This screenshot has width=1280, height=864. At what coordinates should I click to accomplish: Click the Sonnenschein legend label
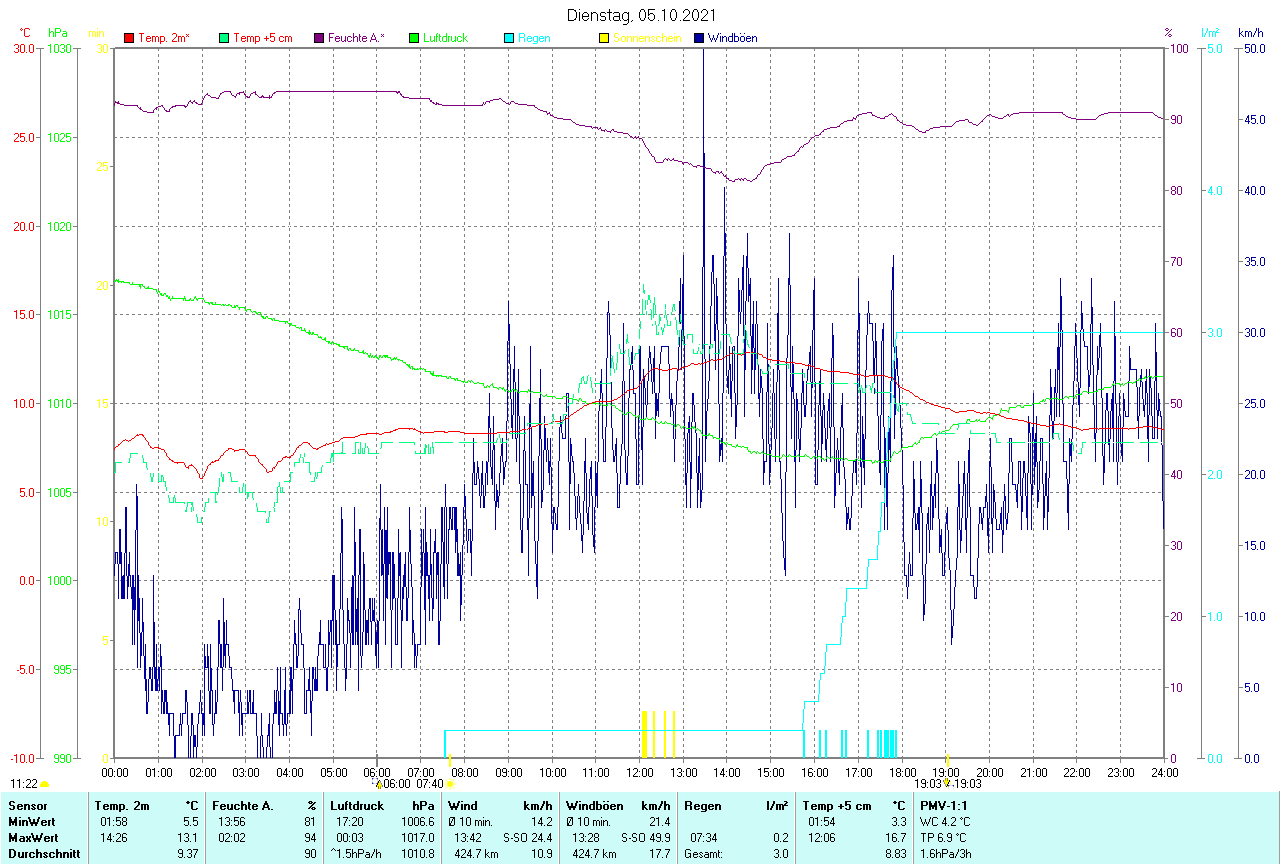coord(647,38)
